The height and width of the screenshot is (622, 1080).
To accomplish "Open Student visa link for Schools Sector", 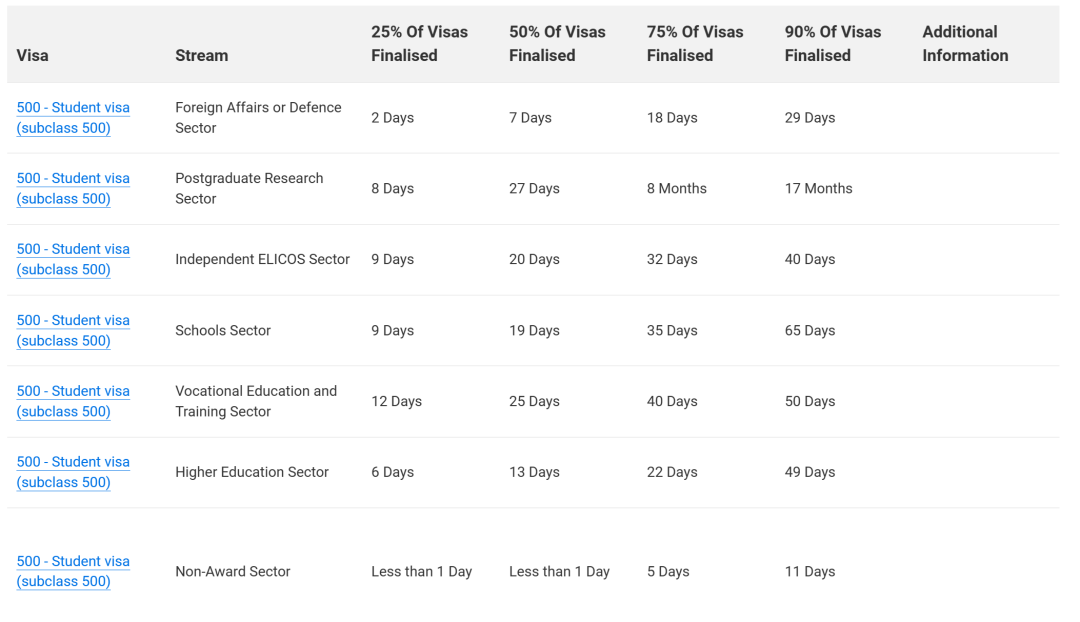I will 73,331.
